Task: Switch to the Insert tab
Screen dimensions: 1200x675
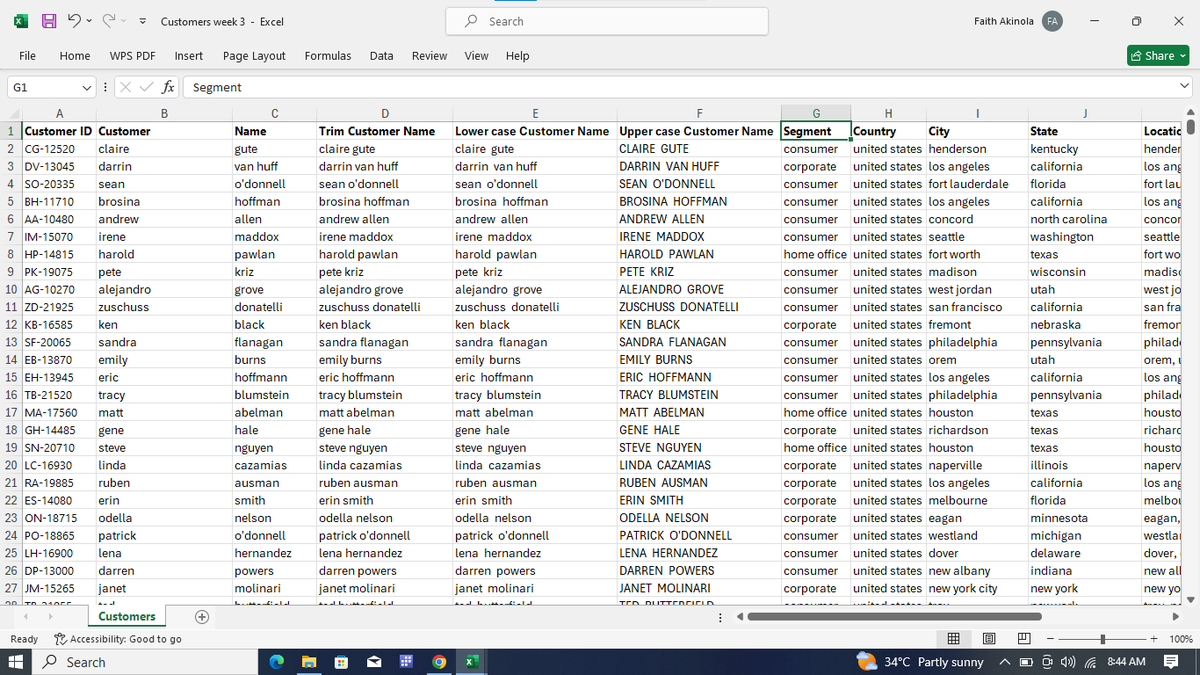Action: pyautogui.click(x=189, y=56)
